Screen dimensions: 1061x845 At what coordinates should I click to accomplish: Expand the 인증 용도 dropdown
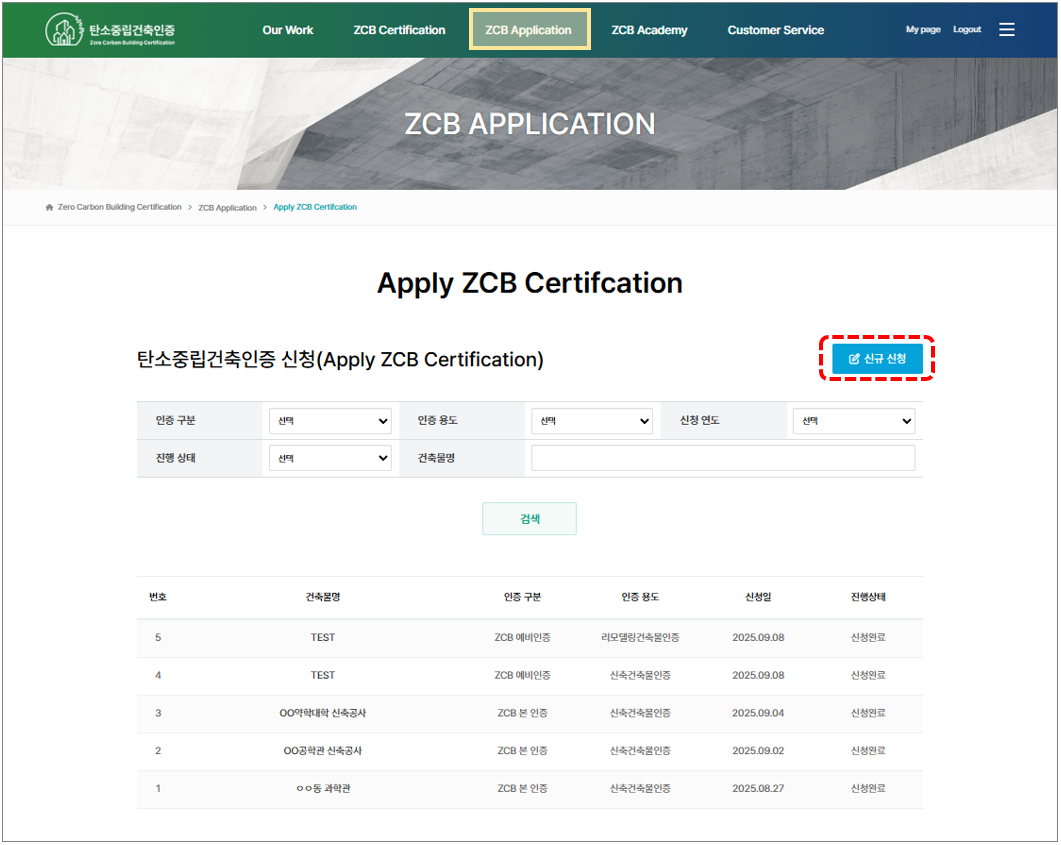point(592,421)
